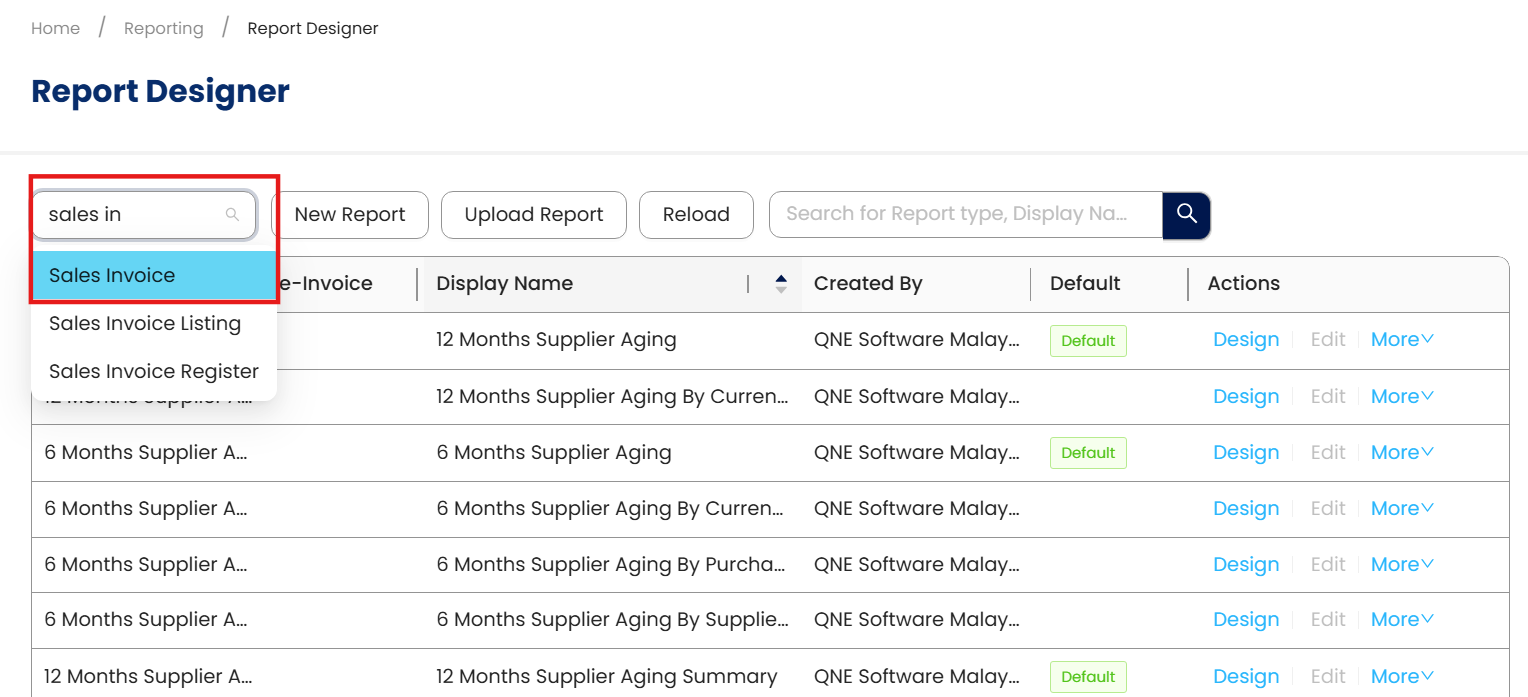
Task: Click the Upload Report button
Action: coord(534,215)
